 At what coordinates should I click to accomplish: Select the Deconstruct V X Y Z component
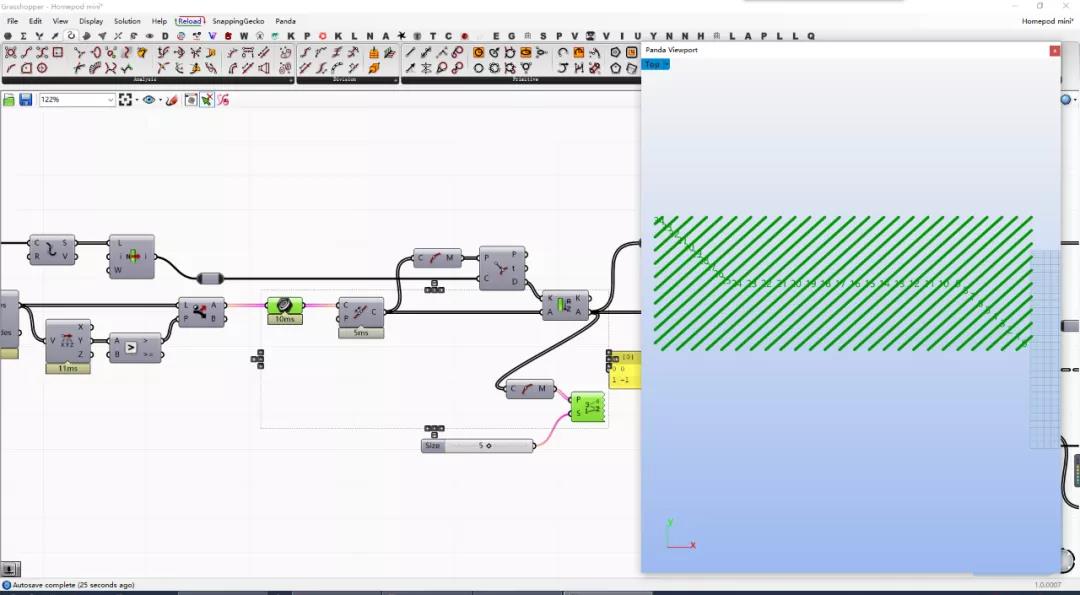pos(68,341)
